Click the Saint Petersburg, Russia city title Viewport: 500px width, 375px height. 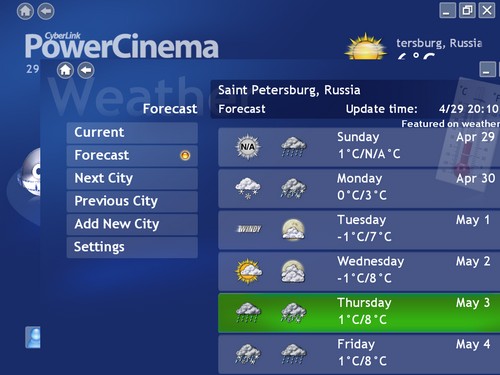point(289,90)
